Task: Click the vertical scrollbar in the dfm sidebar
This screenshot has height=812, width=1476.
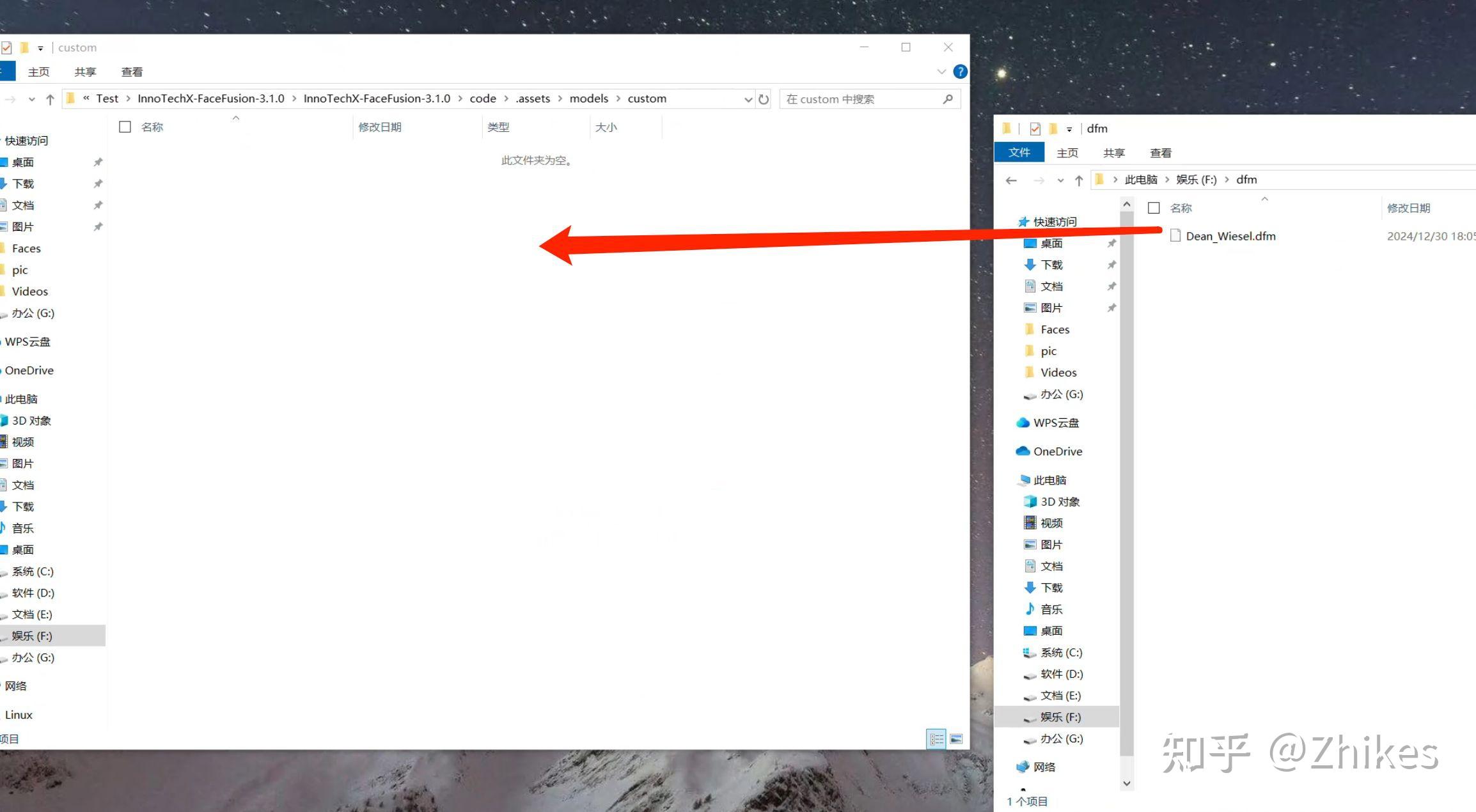Action: (x=1126, y=448)
